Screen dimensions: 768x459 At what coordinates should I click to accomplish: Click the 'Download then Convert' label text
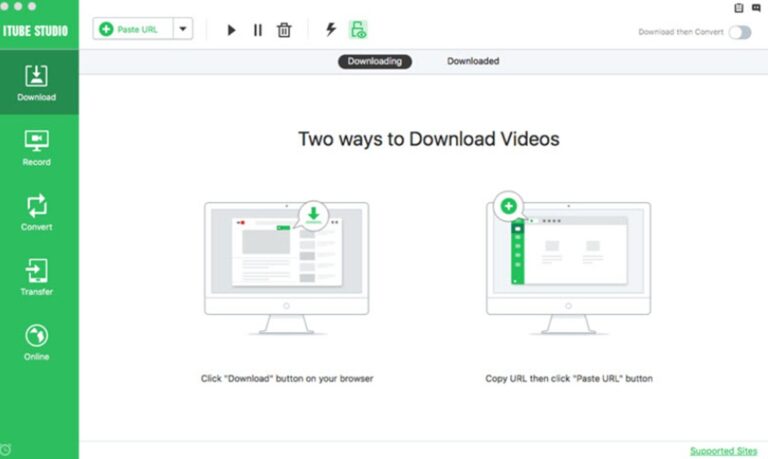click(681, 32)
